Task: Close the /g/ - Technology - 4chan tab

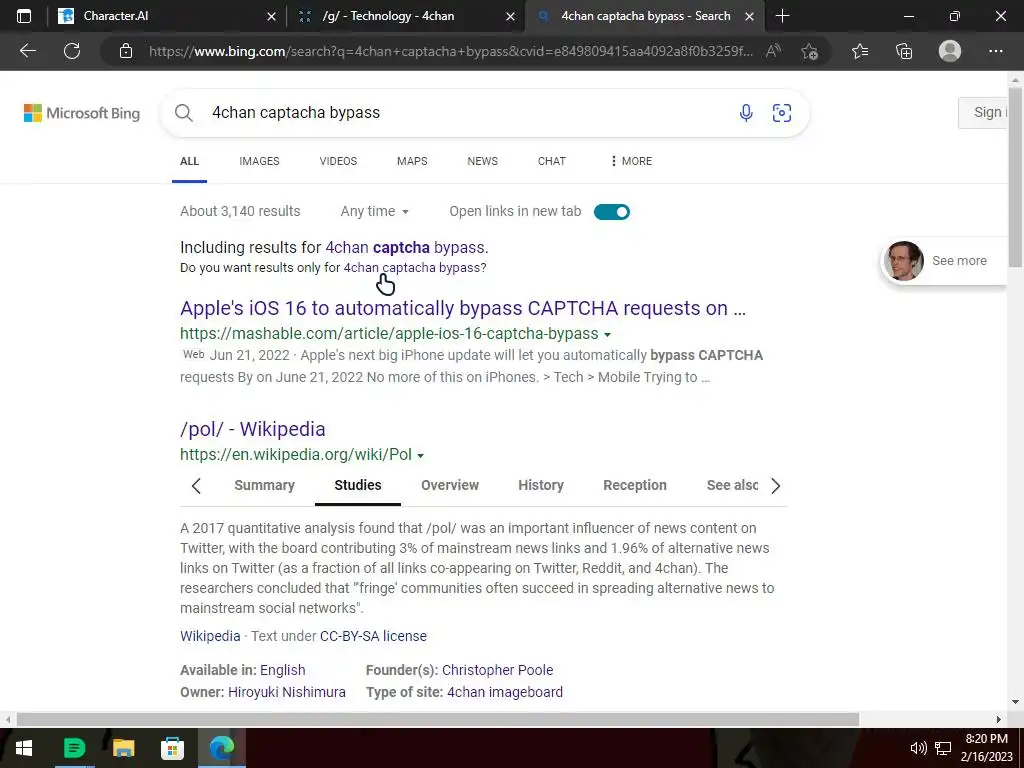Action: [x=511, y=16]
